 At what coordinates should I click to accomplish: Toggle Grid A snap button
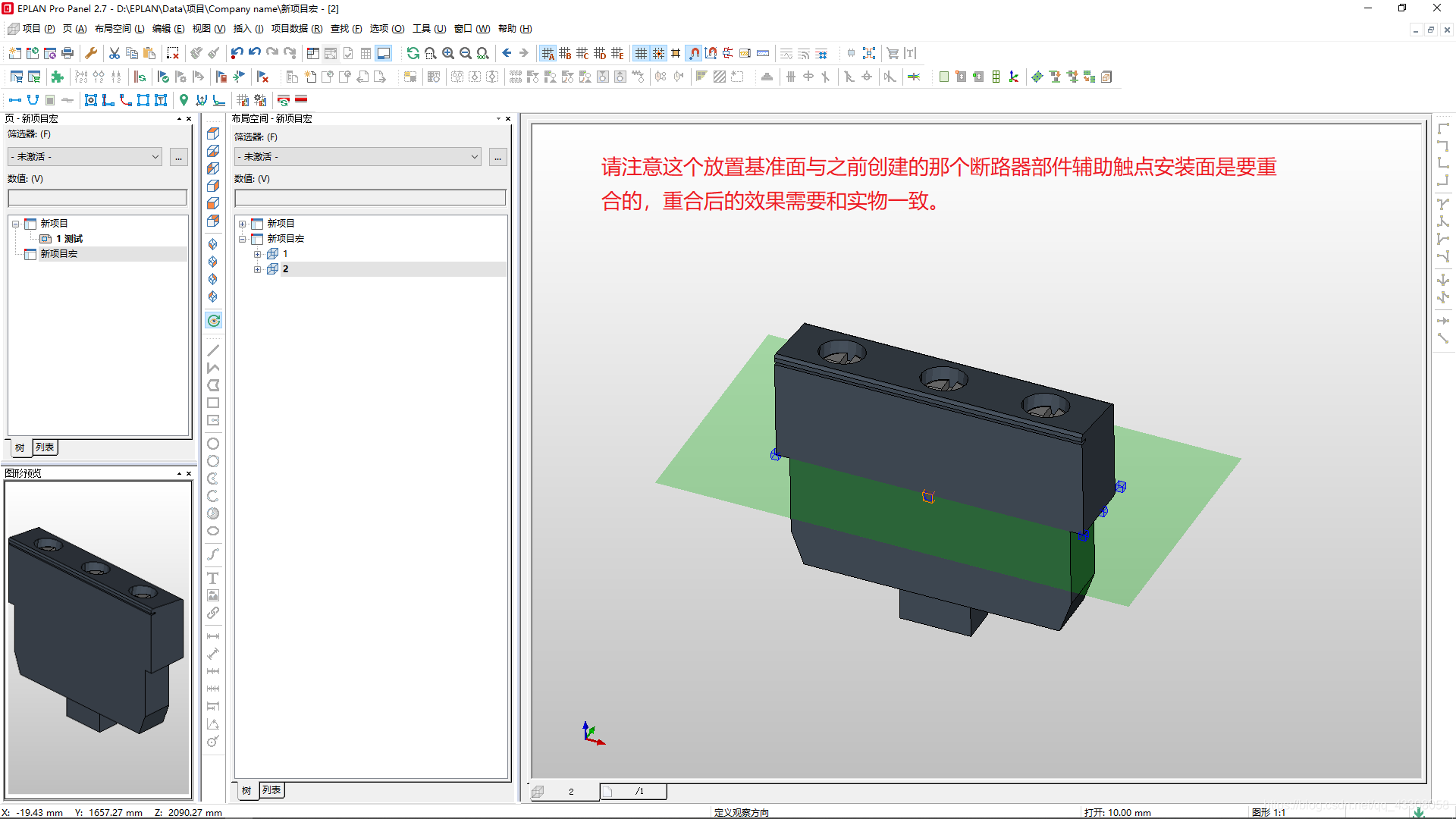[x=548, y=53]
